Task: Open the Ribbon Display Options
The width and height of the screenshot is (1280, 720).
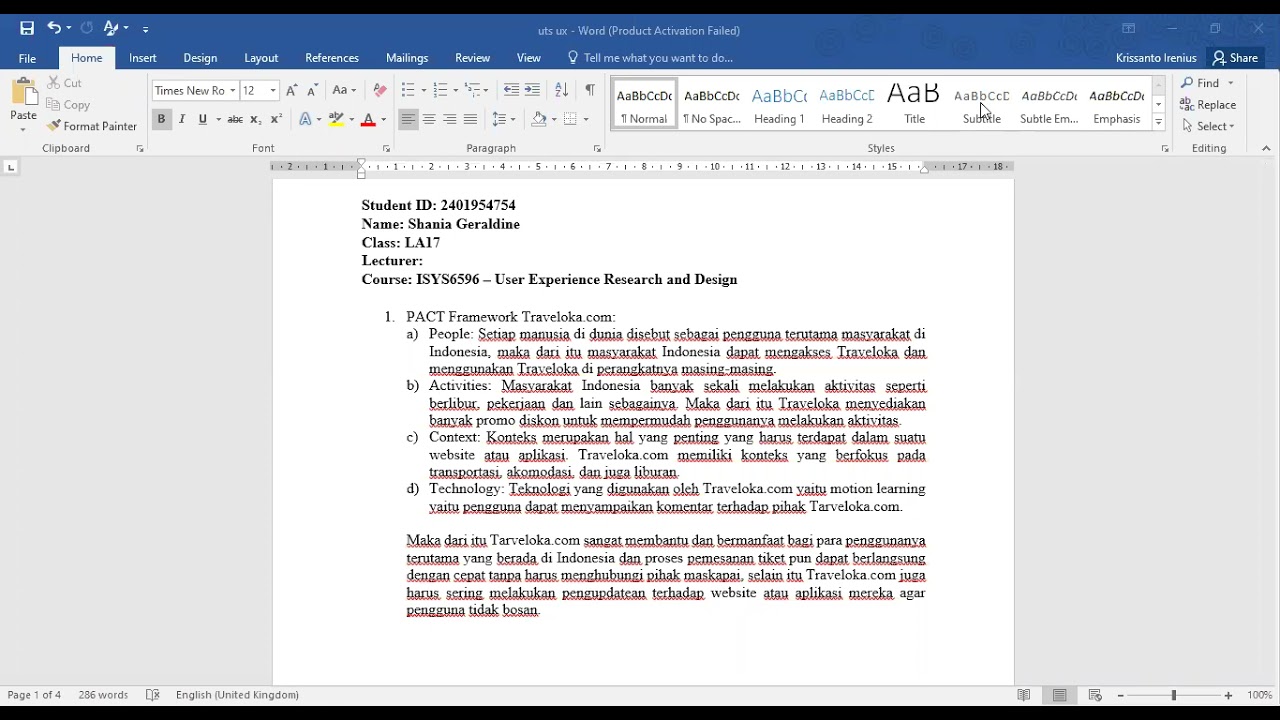Action: point(1128,29)
